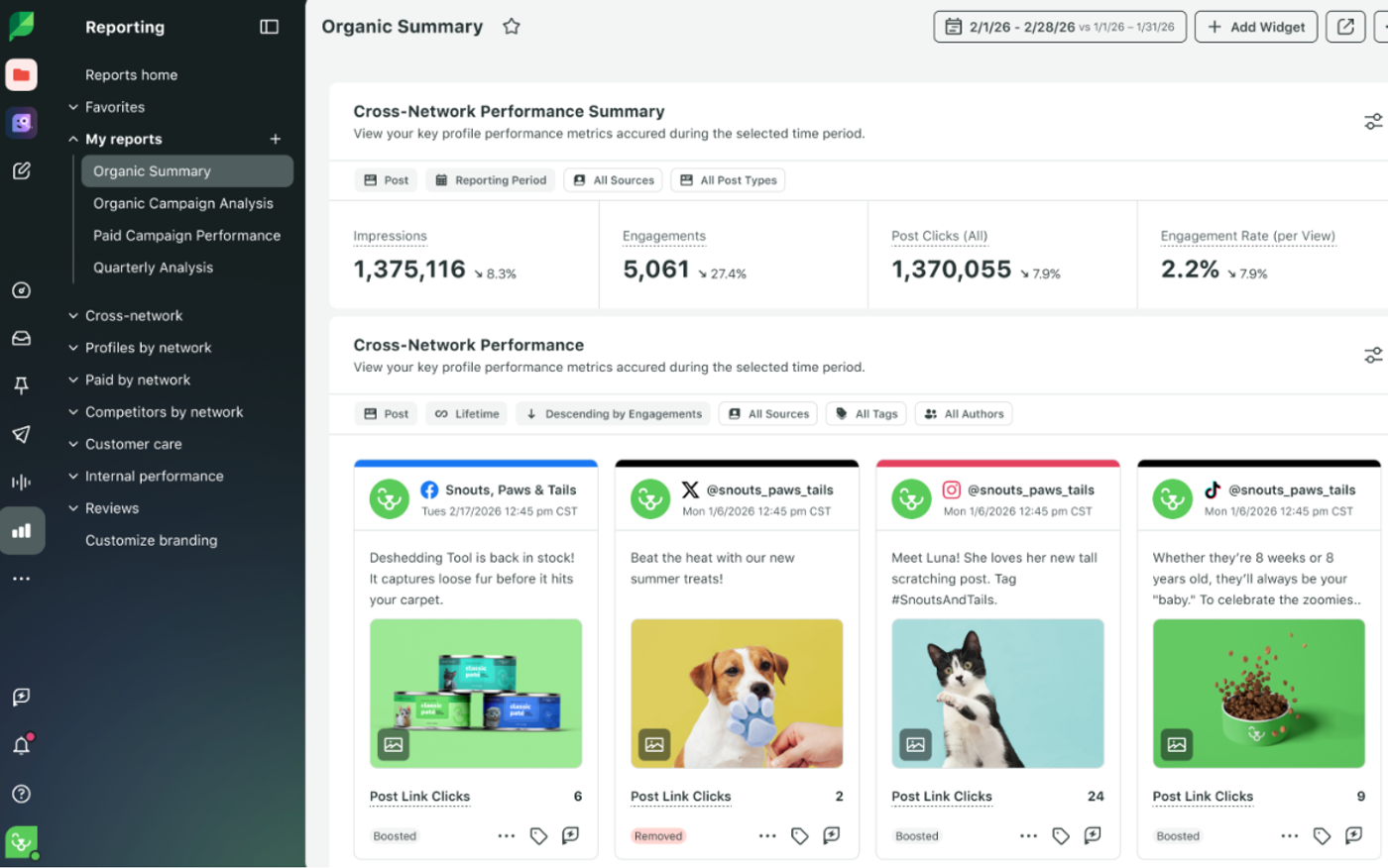This screenshot has height=868, width=1388.
Task: Open All Sources filter in performance widget
Action: 768,414
